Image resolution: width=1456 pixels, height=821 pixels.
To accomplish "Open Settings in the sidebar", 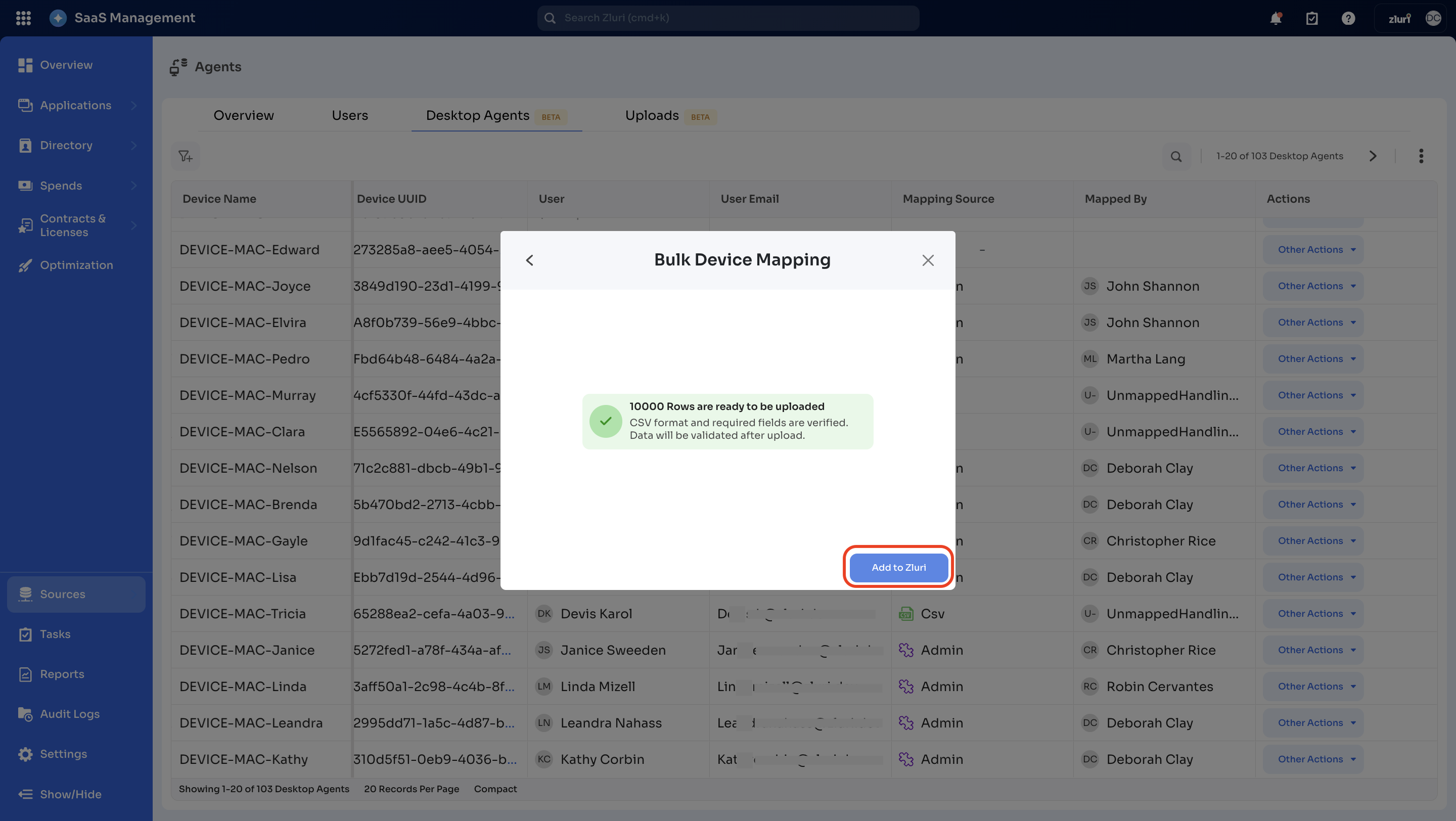I will click(63, 754).
